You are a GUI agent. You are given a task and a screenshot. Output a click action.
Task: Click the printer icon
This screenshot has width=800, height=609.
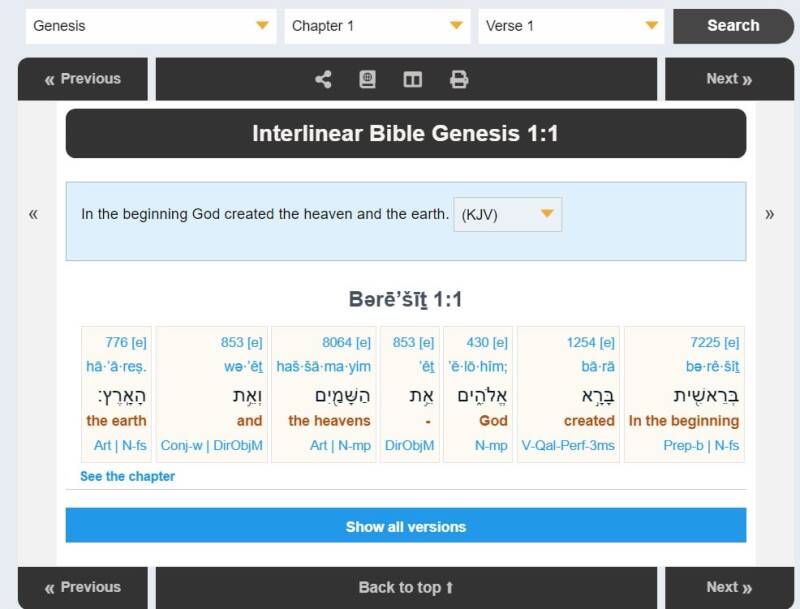[459, 79]
